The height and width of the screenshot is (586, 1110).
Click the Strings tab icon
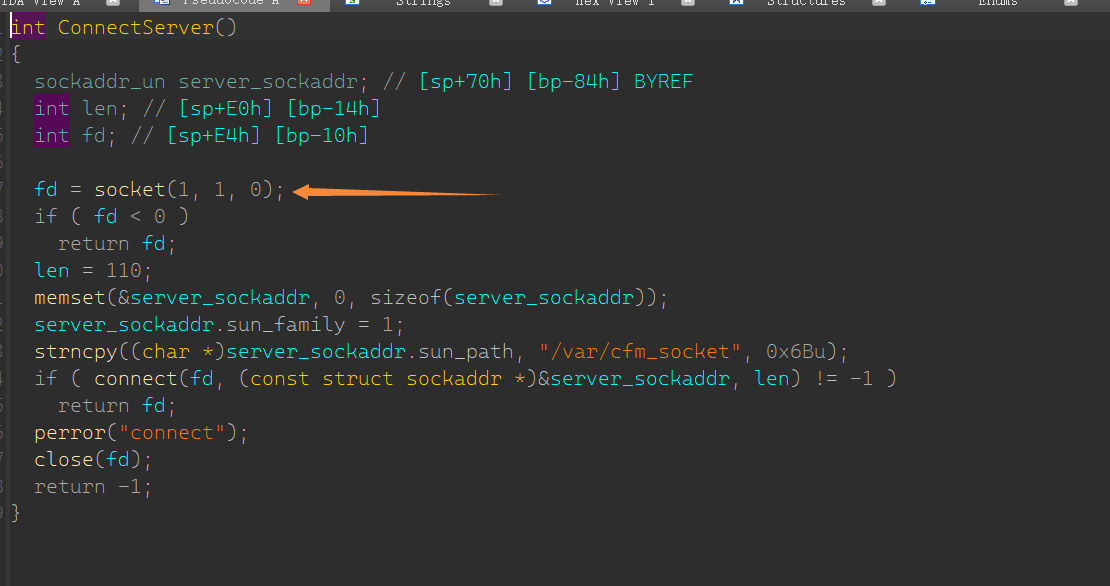pos(353,3)
